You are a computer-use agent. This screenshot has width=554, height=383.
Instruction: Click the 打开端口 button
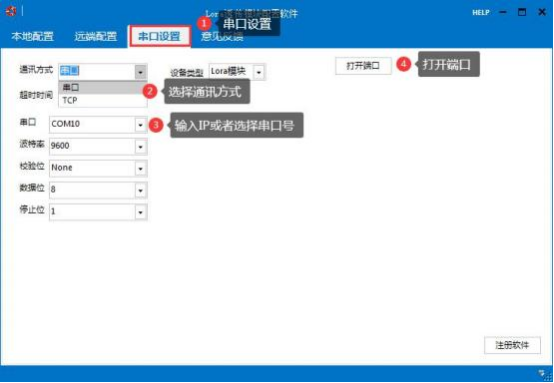point(363,66)
